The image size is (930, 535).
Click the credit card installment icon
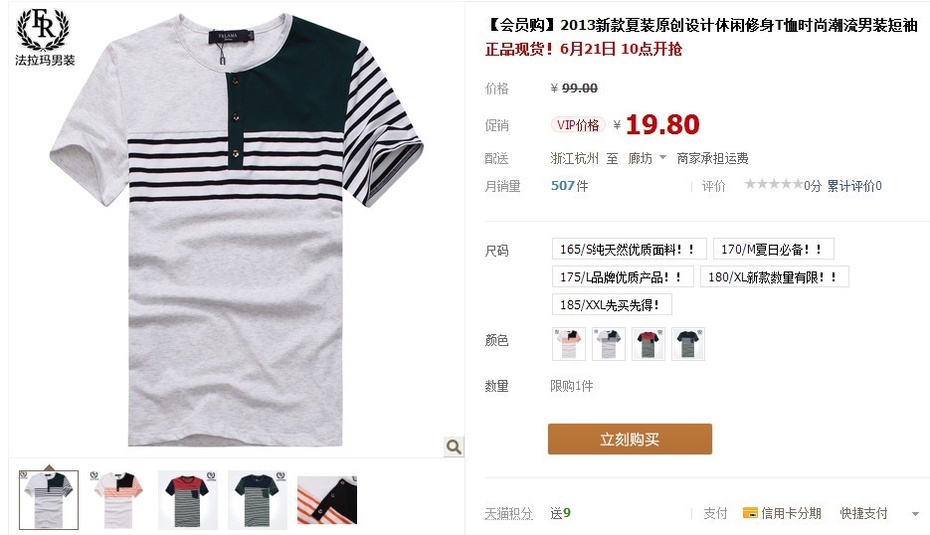pyautogui.click(x=750, y=513)
